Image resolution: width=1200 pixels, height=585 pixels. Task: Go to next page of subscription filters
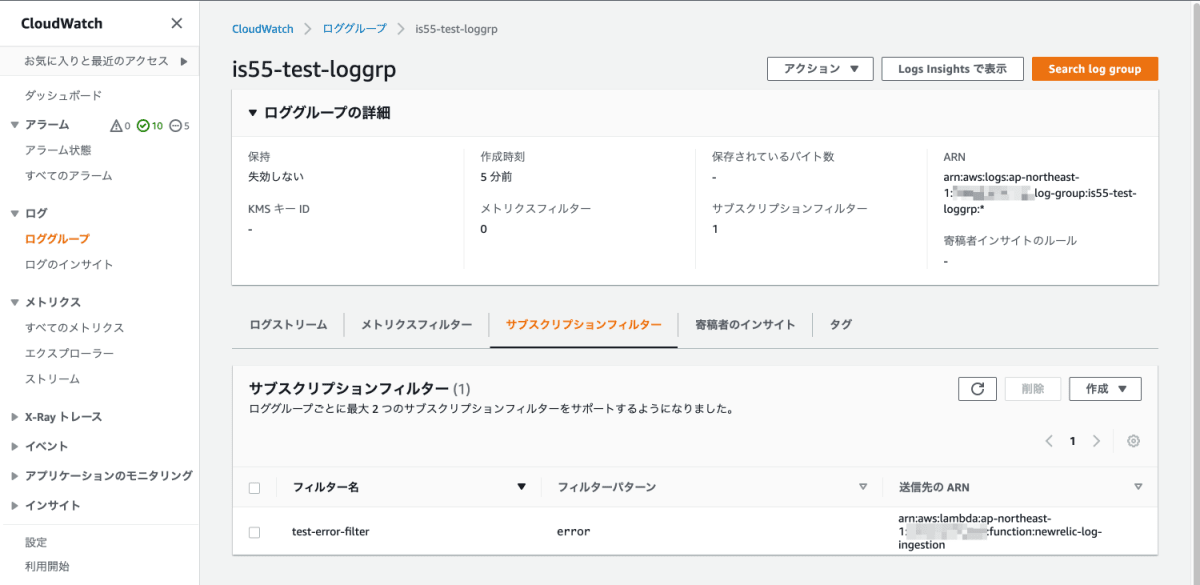(x=1096, y=441)
